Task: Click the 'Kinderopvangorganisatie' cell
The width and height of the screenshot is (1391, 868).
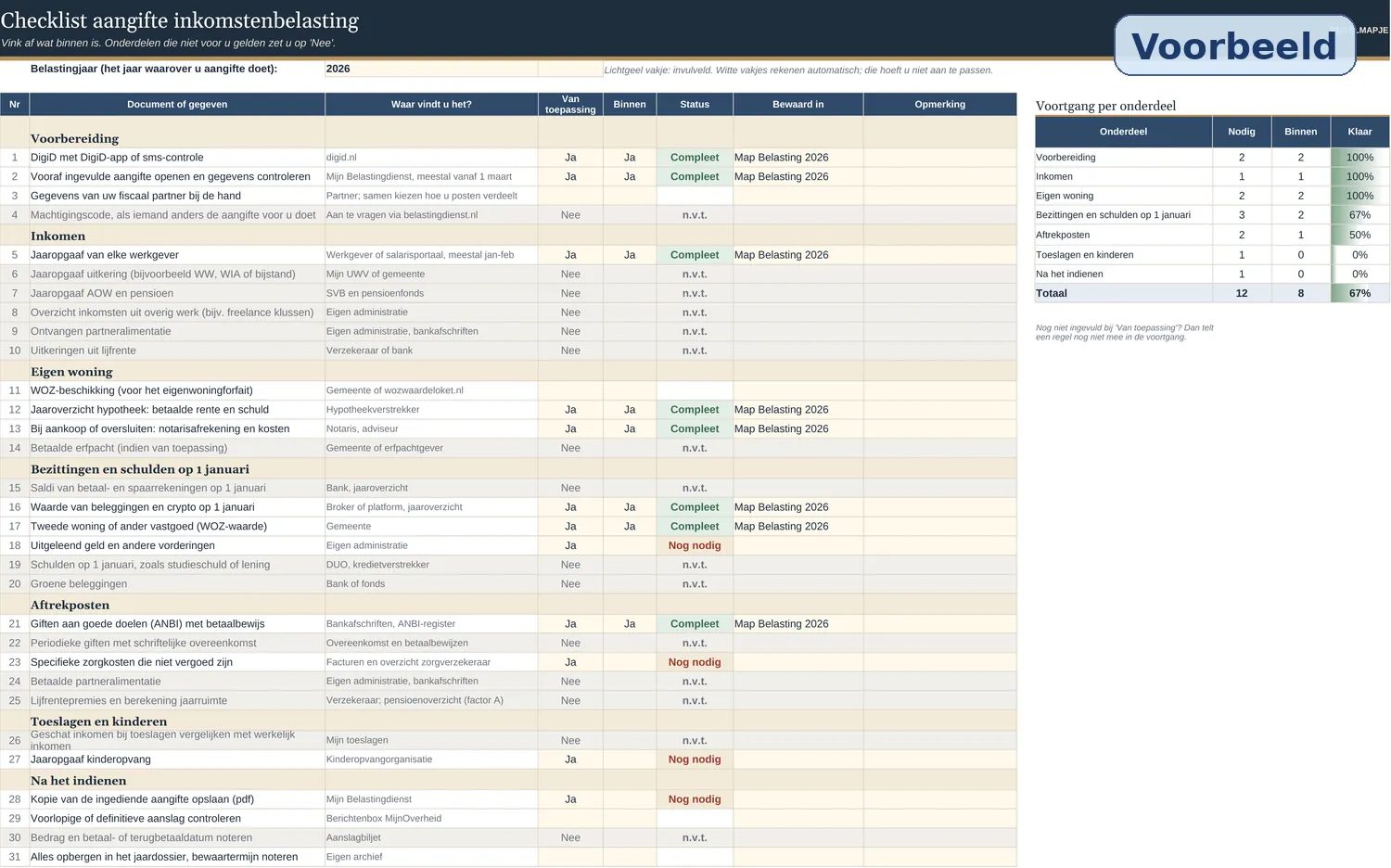Action: tap(431, 759)
